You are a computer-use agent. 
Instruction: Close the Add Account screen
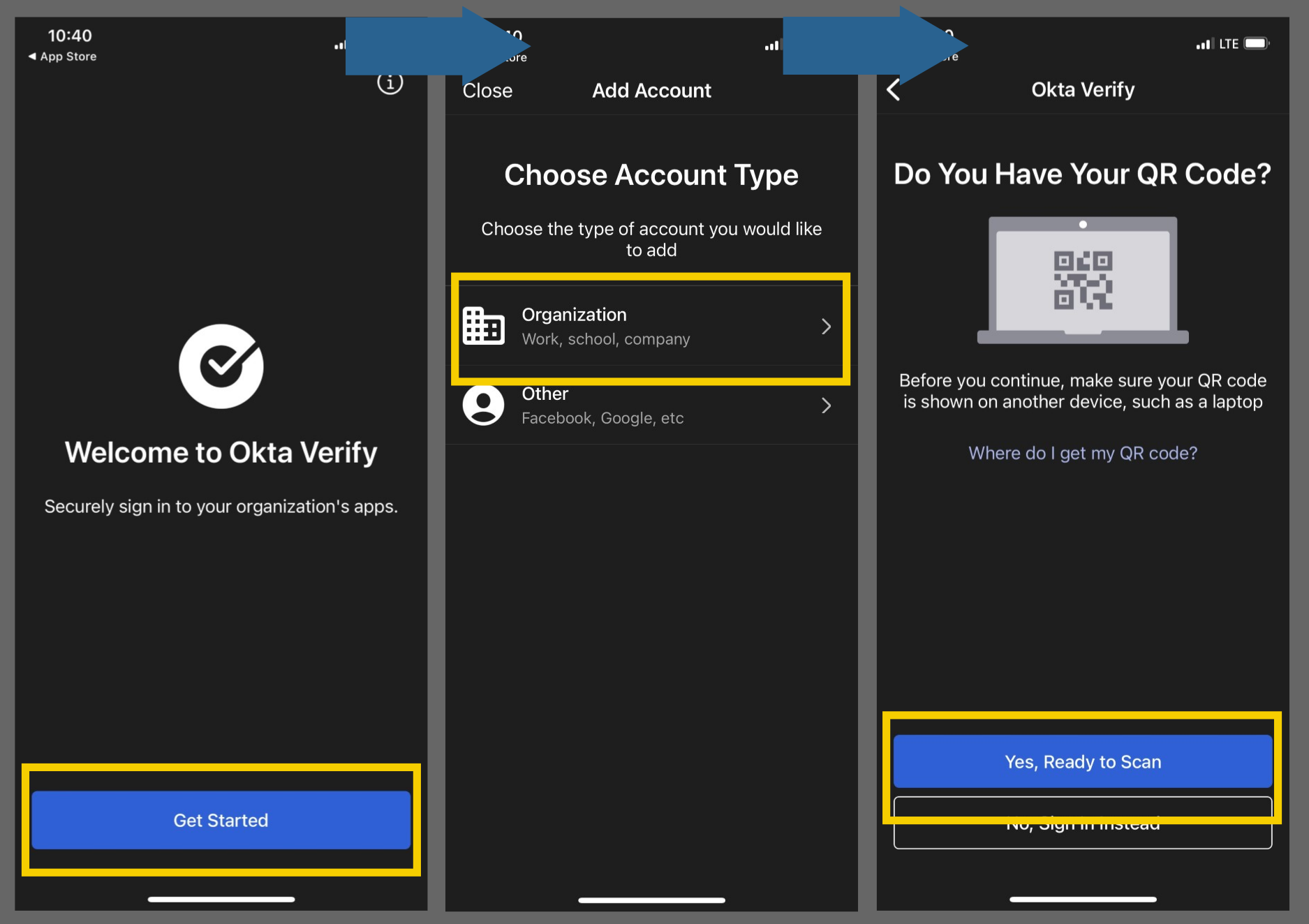pyautogui.click(x=487, y=91)
